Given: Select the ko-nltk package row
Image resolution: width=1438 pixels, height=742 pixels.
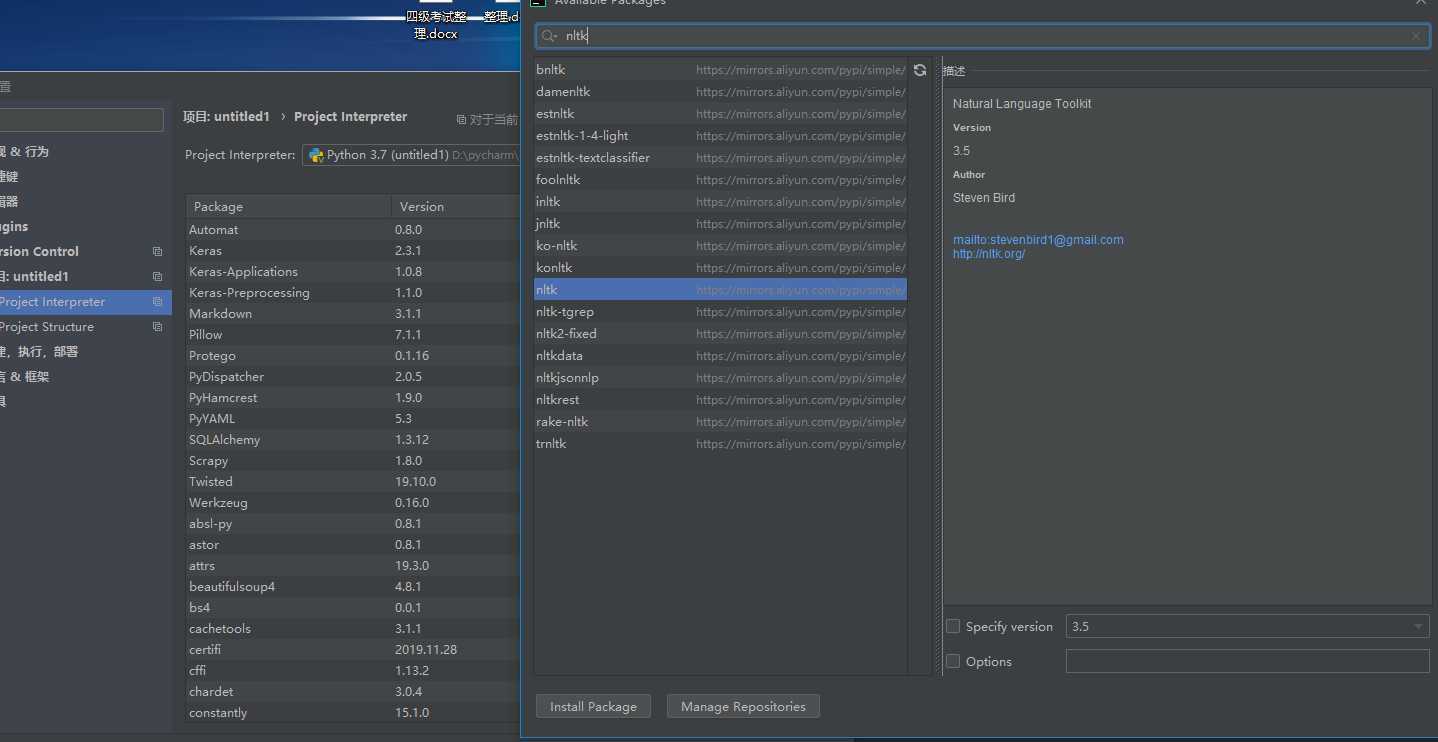Looking at the screenshot, I should (x=720, y=246).
